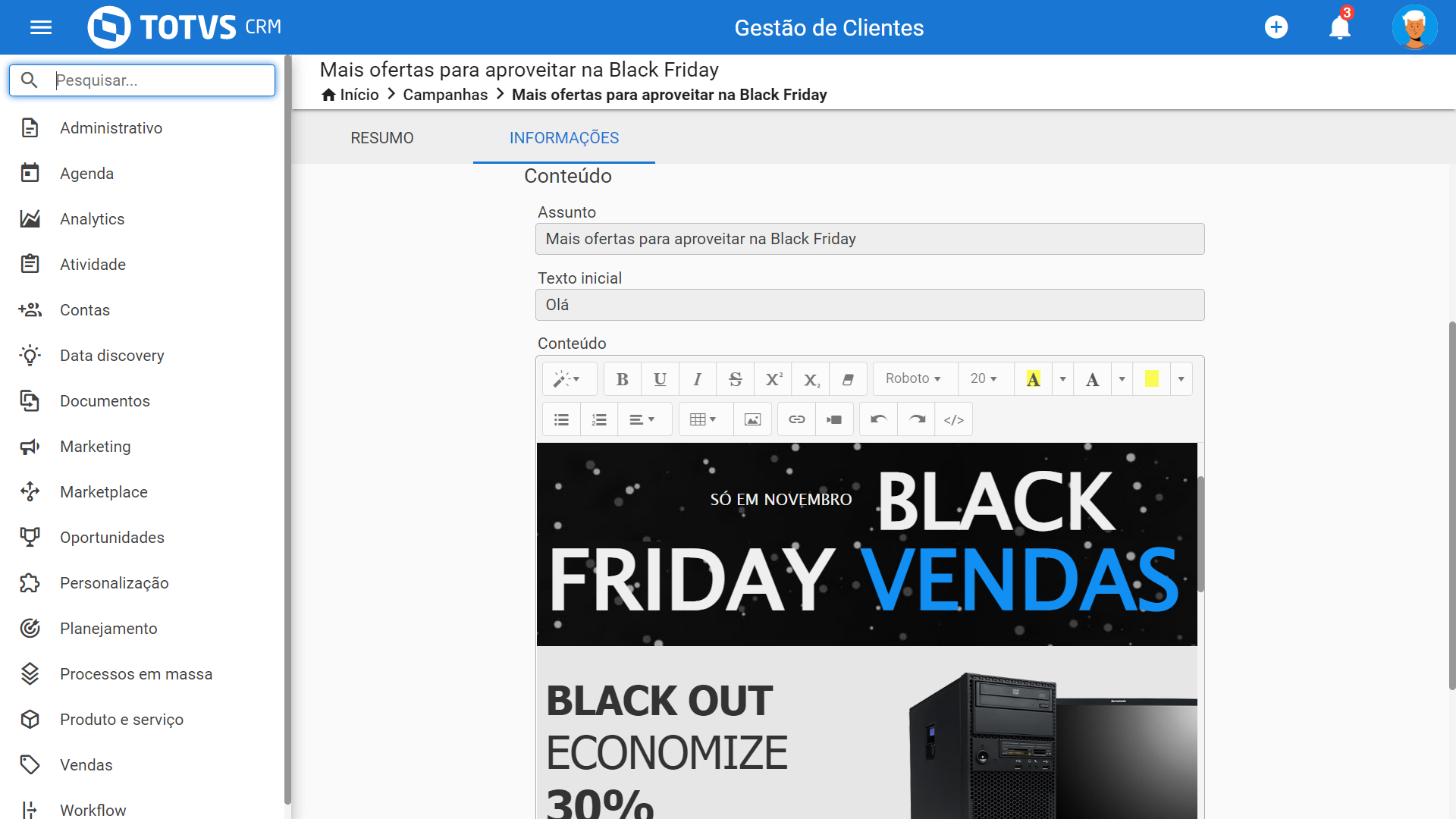Switch to the RESUMO tab
The image size is (1456, 819).
pos(382,138)
